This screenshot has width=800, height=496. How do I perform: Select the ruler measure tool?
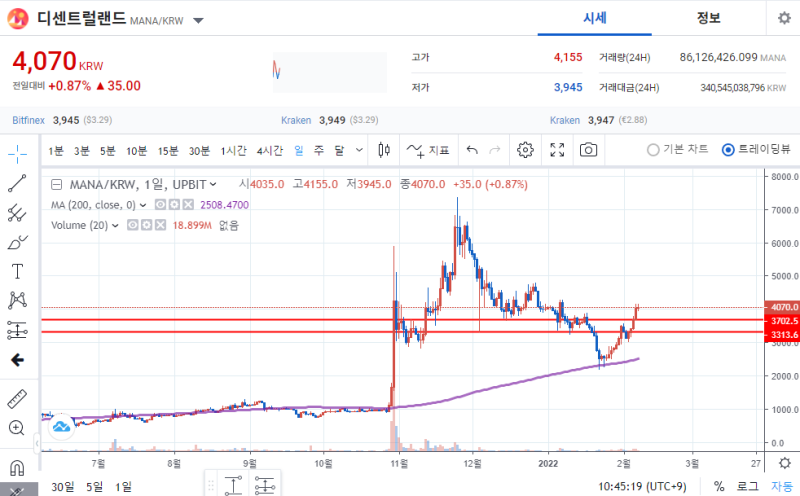pos(17,399)
